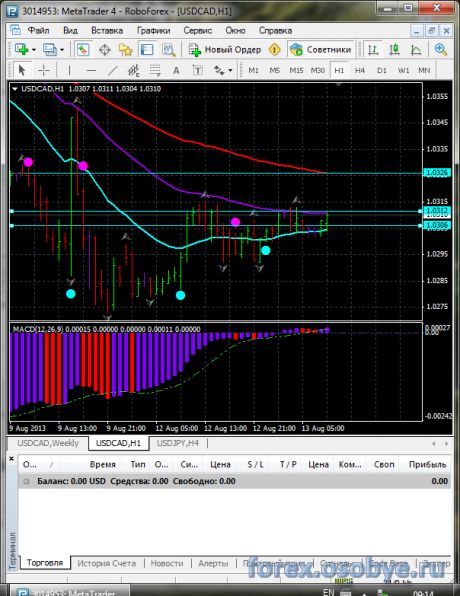Expand the USDCAD,H1 chart title triangle
Viewport: 460px width, 596px height.
click(x=15, y=89)
